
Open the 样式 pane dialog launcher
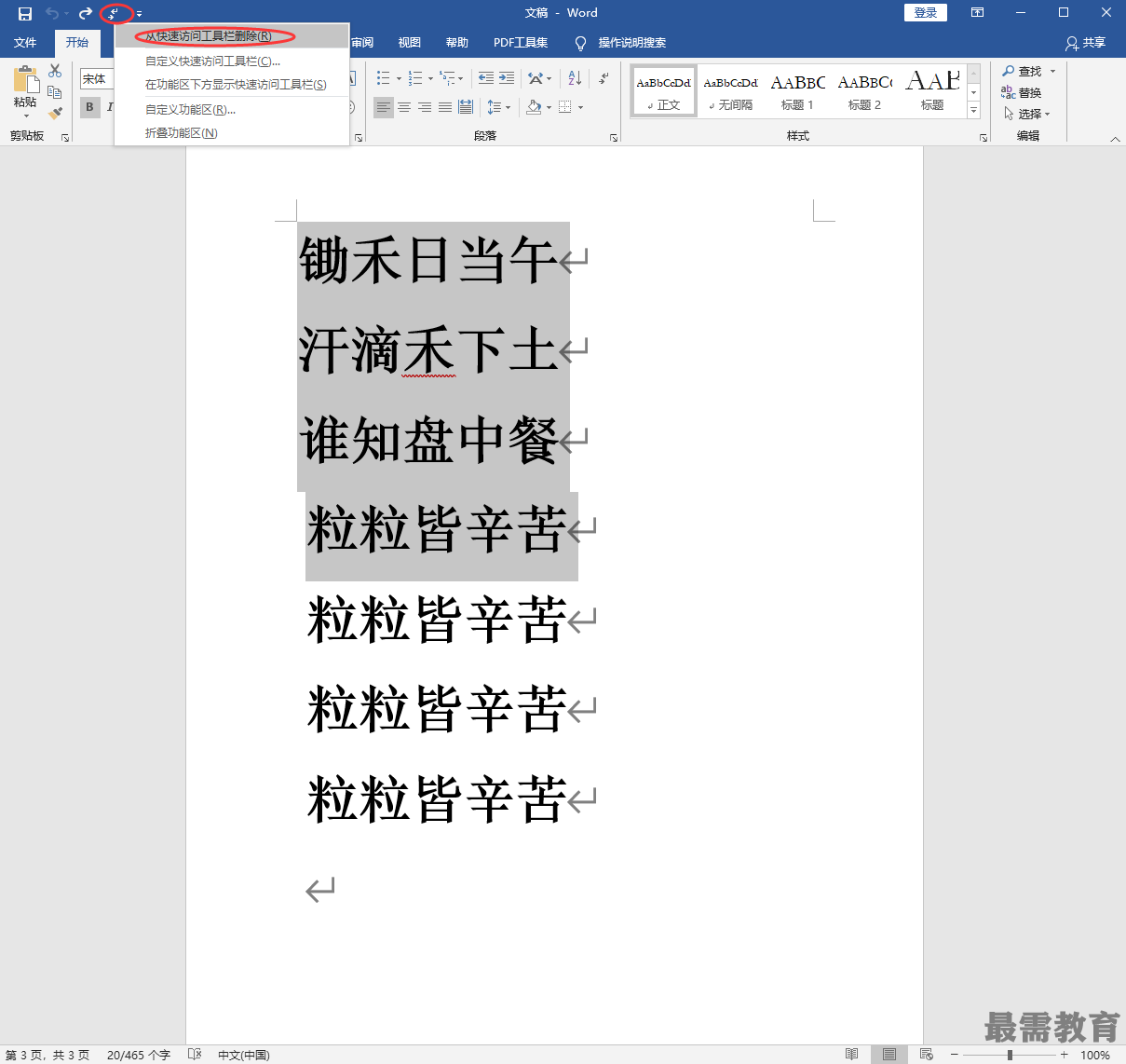(984, 137)
